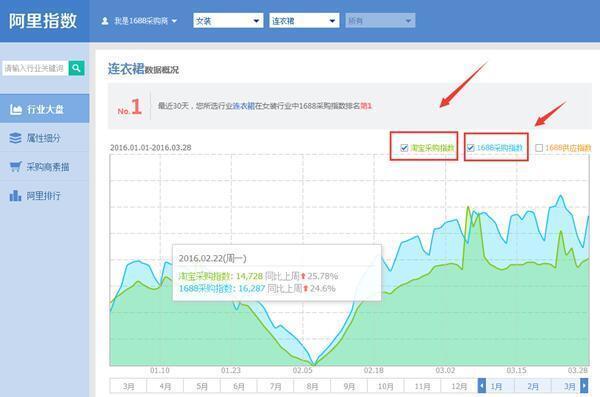Click the 采购商素描 shopping cart icon
The height and width of the screenshot is (397, 600).
[x=15, y=167]
